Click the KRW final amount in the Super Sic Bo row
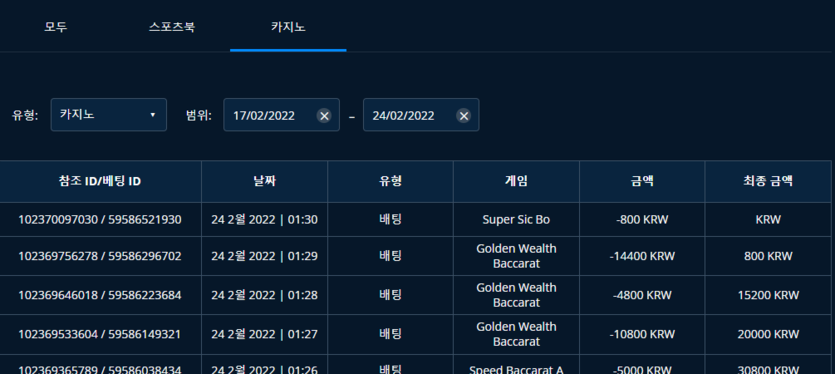 click(x=768, y=219)
